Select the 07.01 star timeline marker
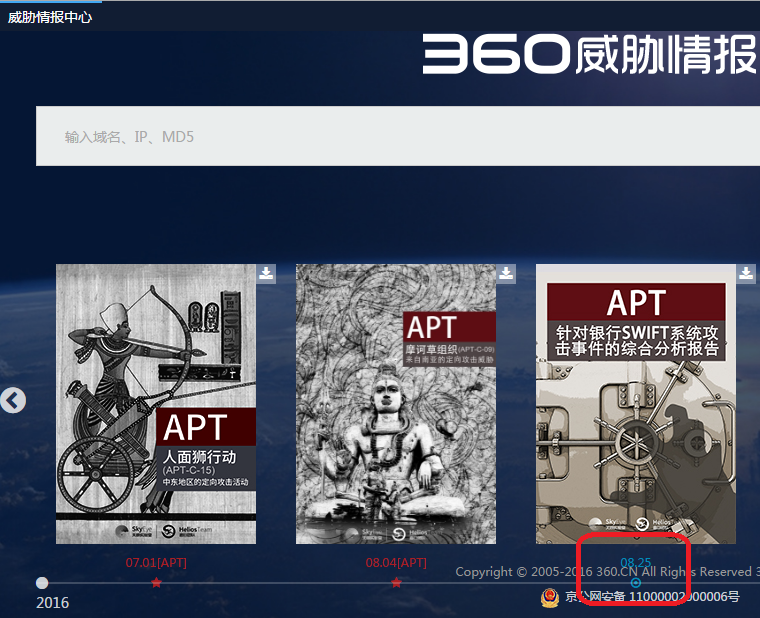The width and height of the screenshot is (760, 618). 156,583
